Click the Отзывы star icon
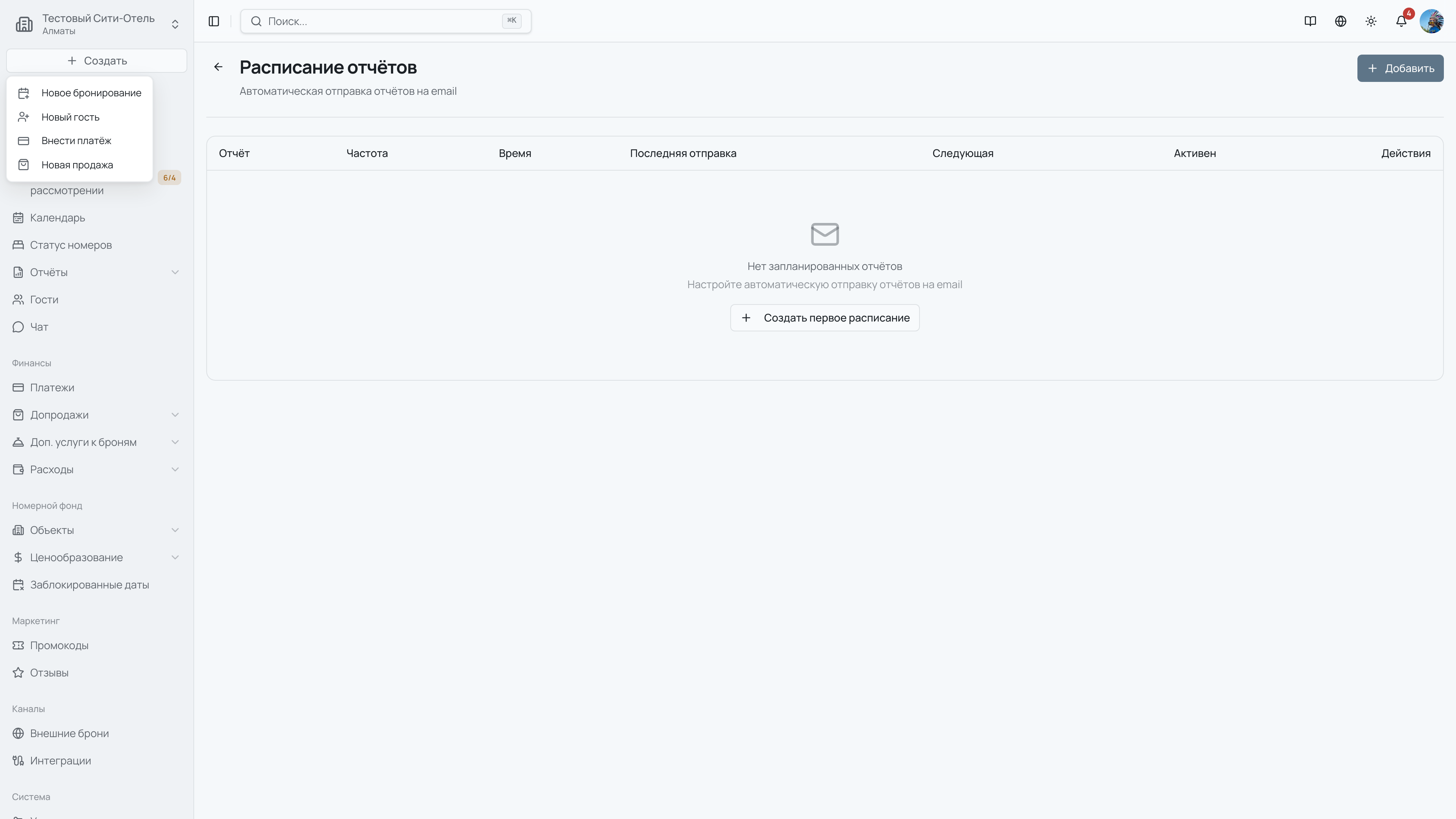Image resolution: width=1456 pixels, height=819 pixels. 18,673
